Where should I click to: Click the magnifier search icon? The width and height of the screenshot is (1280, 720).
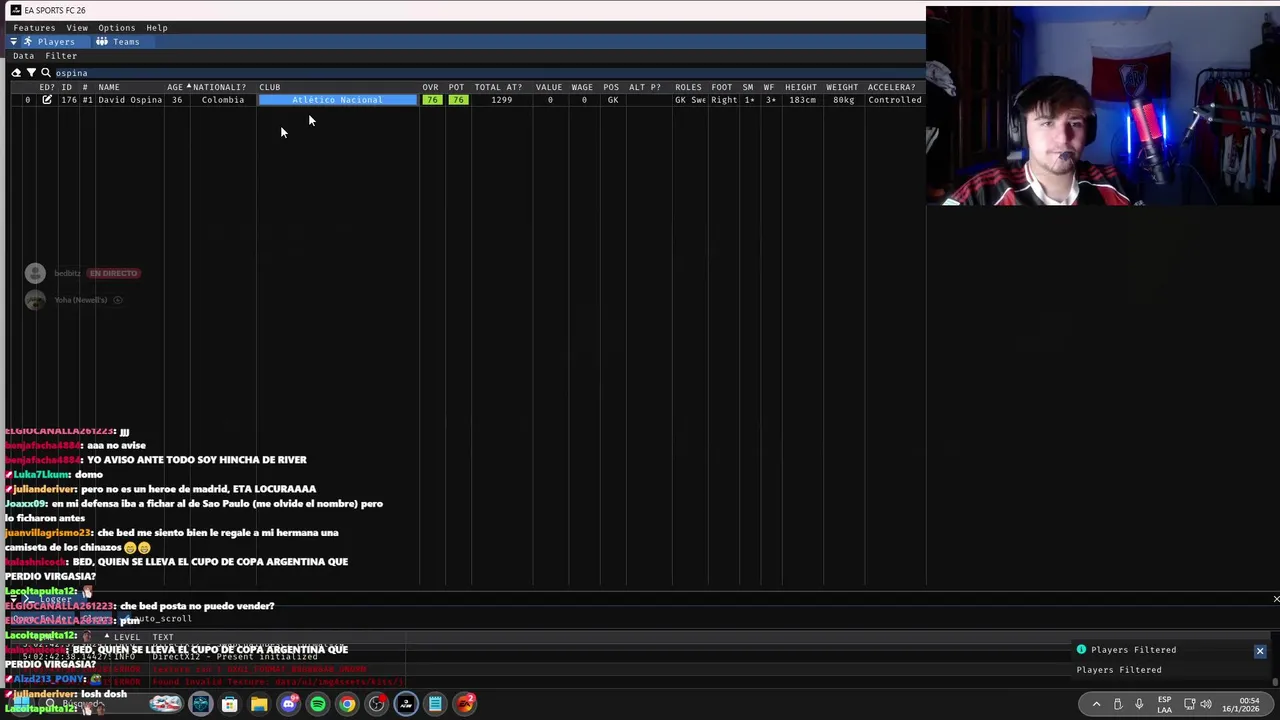(x=46, y=73)
